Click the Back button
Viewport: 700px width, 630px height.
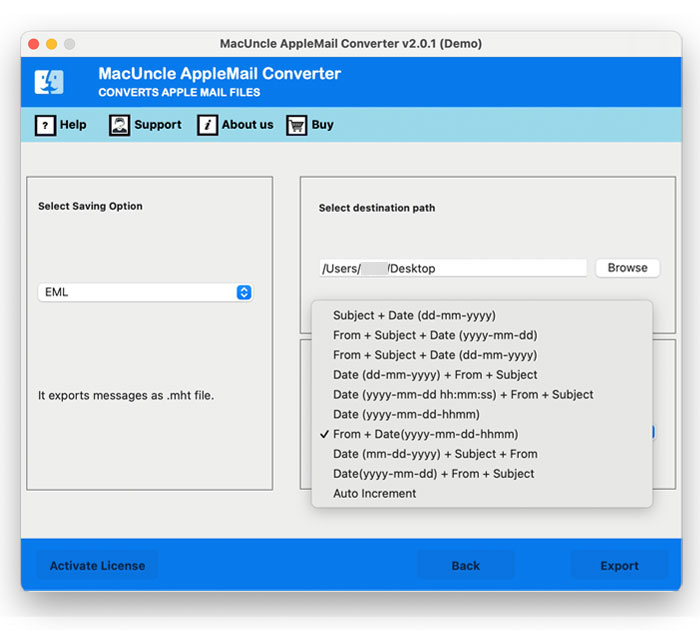click(466, 566)
